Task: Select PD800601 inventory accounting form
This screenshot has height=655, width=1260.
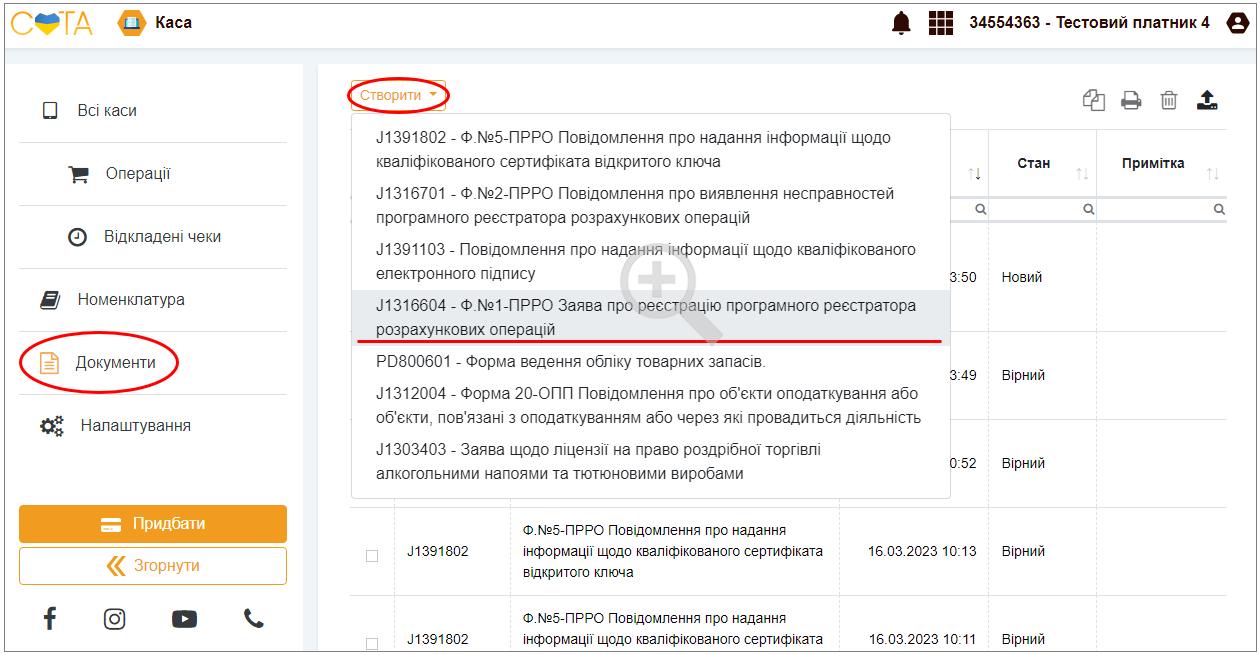Action: coord(651,361)
